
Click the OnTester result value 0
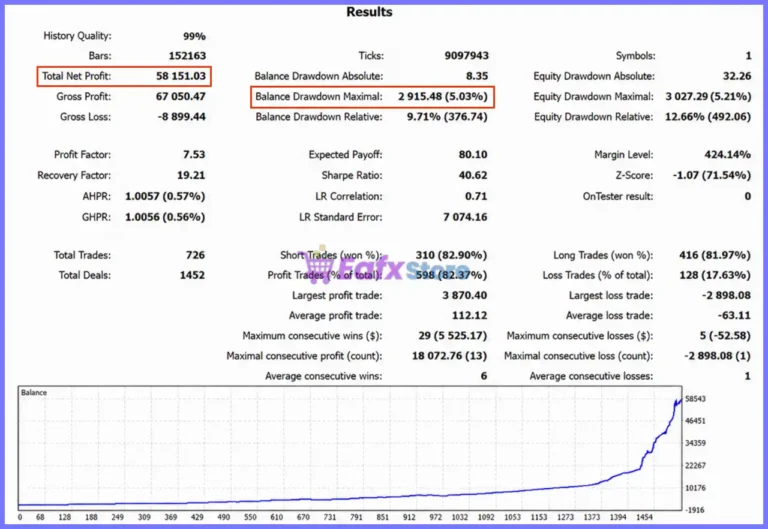point(748,196)
